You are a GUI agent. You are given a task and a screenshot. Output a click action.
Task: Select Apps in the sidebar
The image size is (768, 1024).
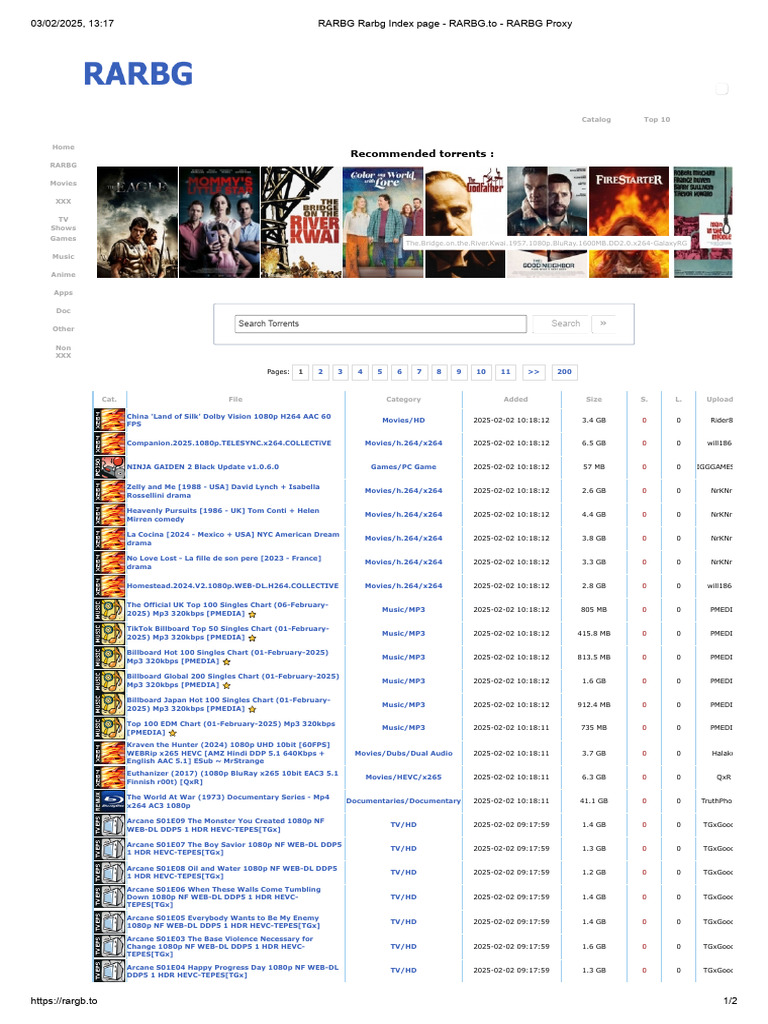tap(63, 293)
